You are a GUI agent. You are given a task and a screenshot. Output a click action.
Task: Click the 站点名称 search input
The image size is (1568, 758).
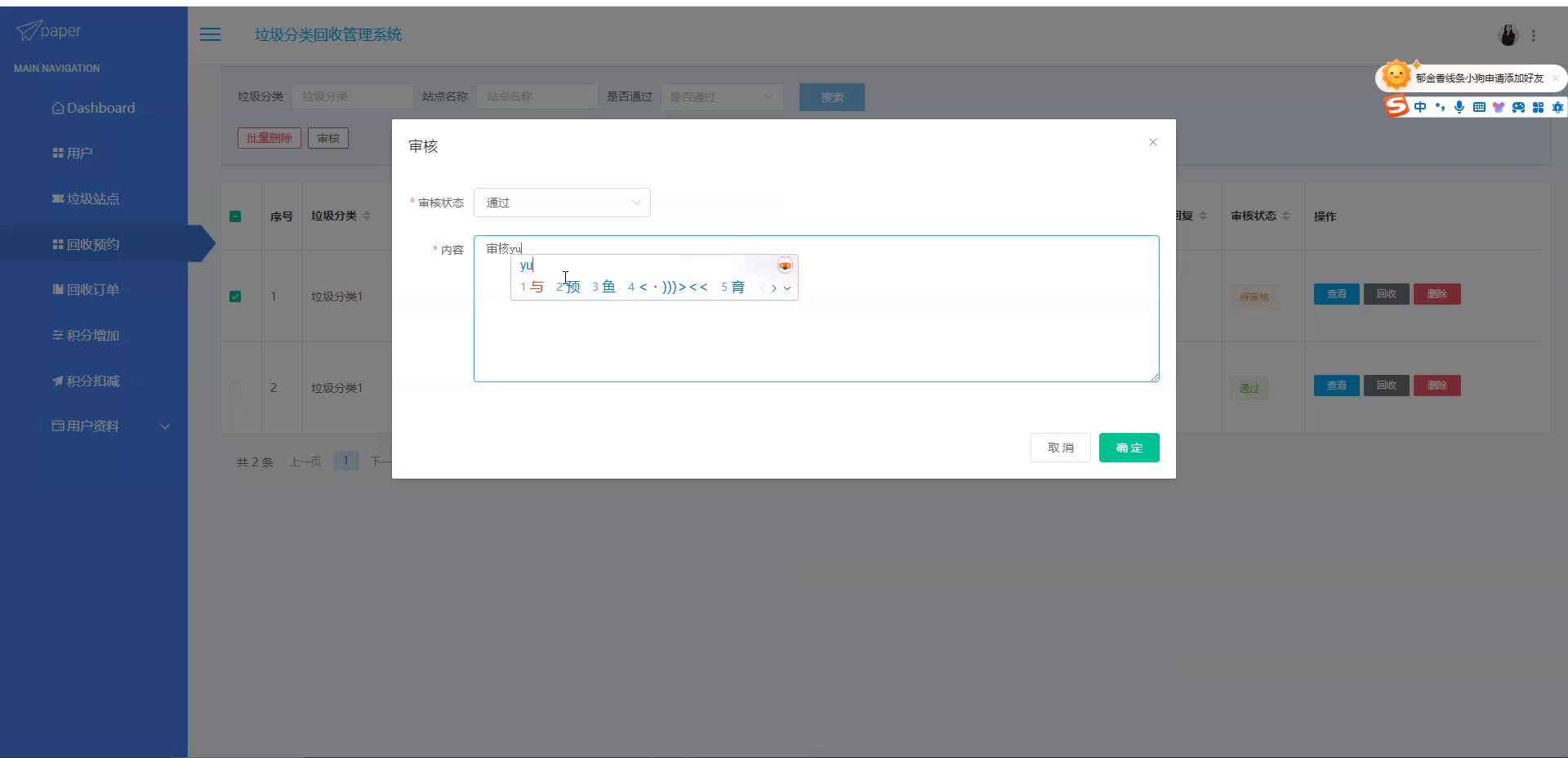point(537,96)
